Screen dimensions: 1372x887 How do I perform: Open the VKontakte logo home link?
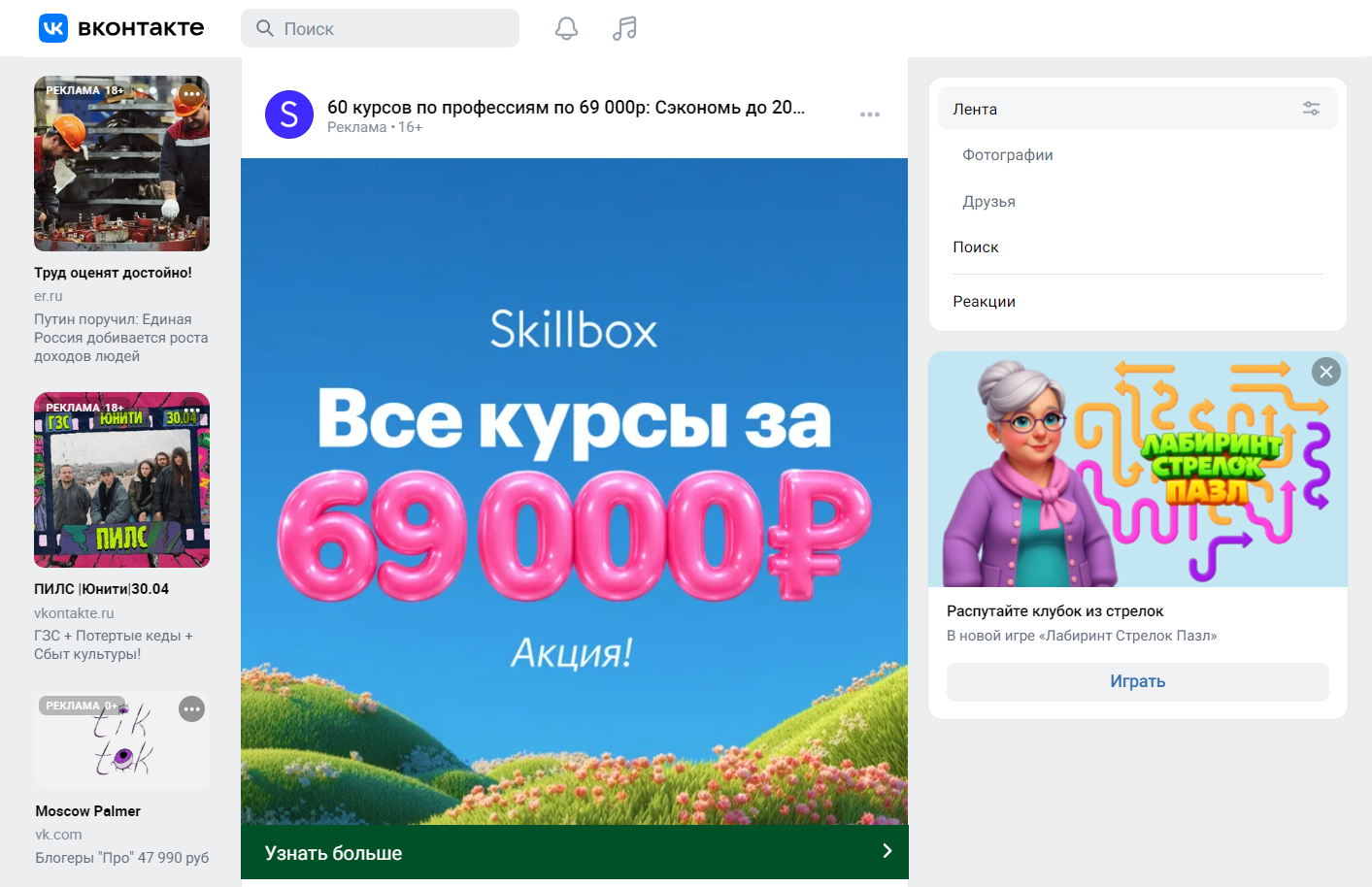[121, 28]
